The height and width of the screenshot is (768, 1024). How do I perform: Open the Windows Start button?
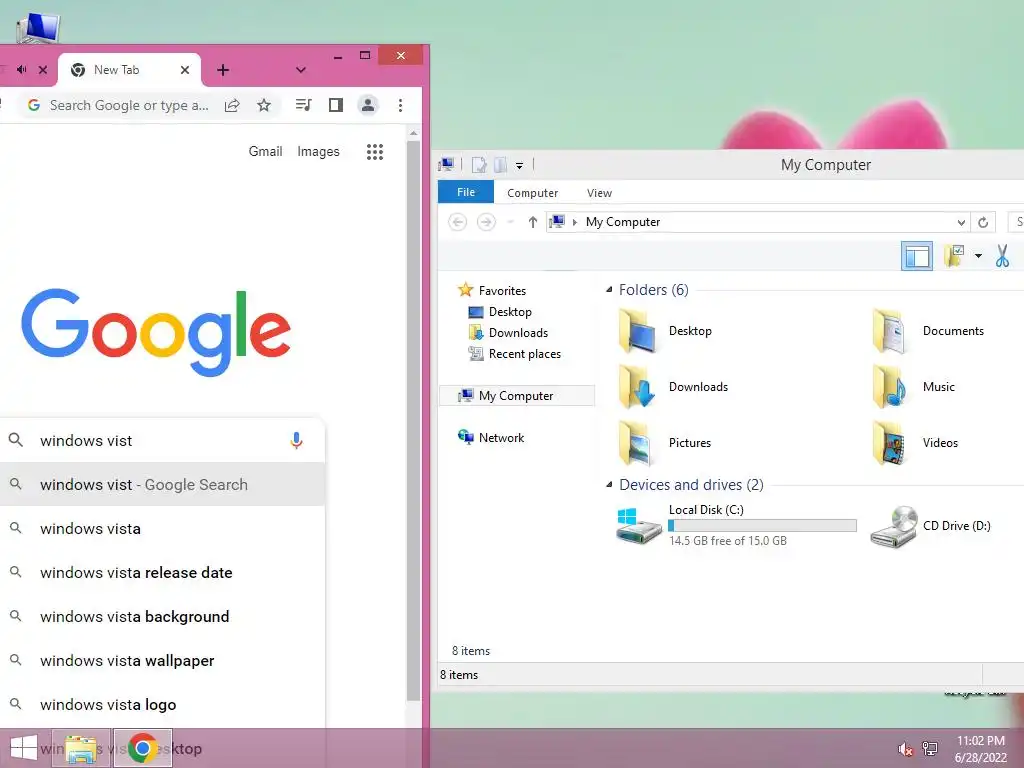[24, 748]
